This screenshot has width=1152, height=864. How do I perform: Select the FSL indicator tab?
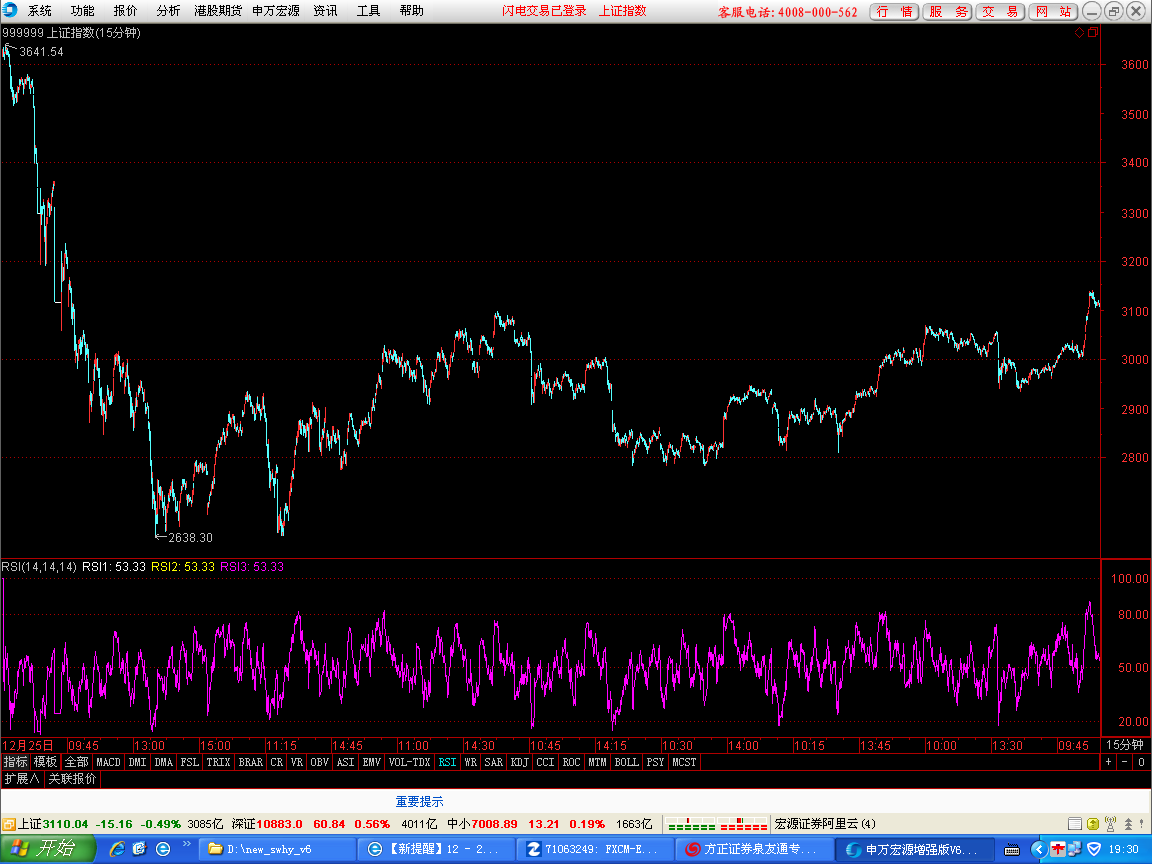pos(190,762)
